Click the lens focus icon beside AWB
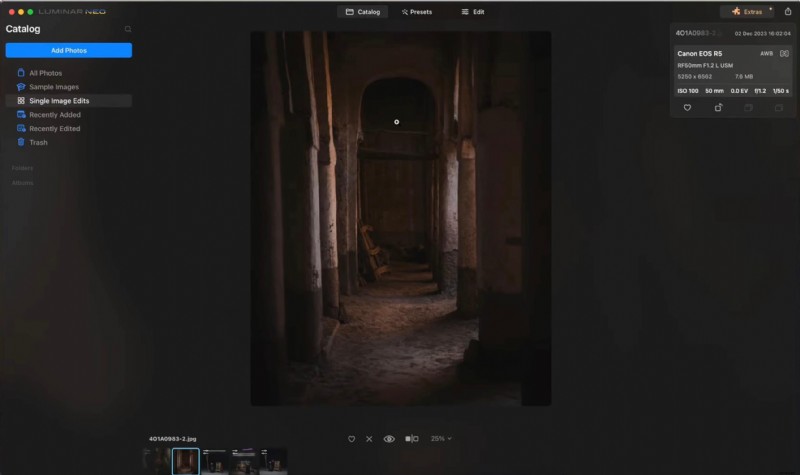Image resolution: width=800 pixels, height=475 pixels. (784, 54)
